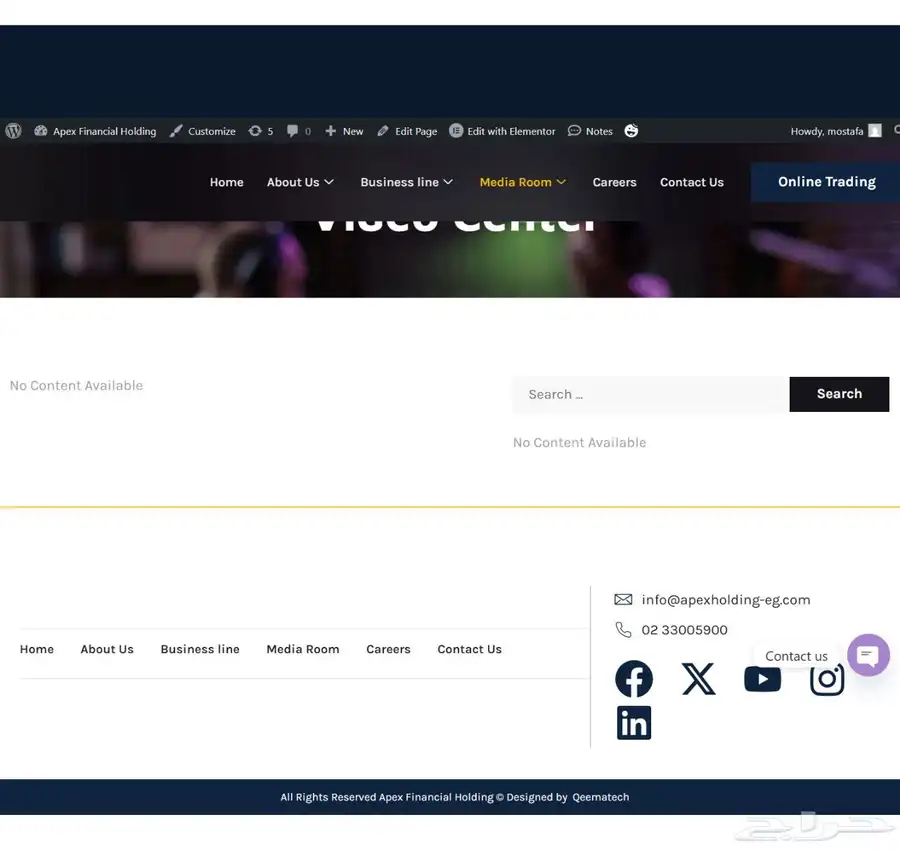Click the phone handset icon

[x=623, y=630]
